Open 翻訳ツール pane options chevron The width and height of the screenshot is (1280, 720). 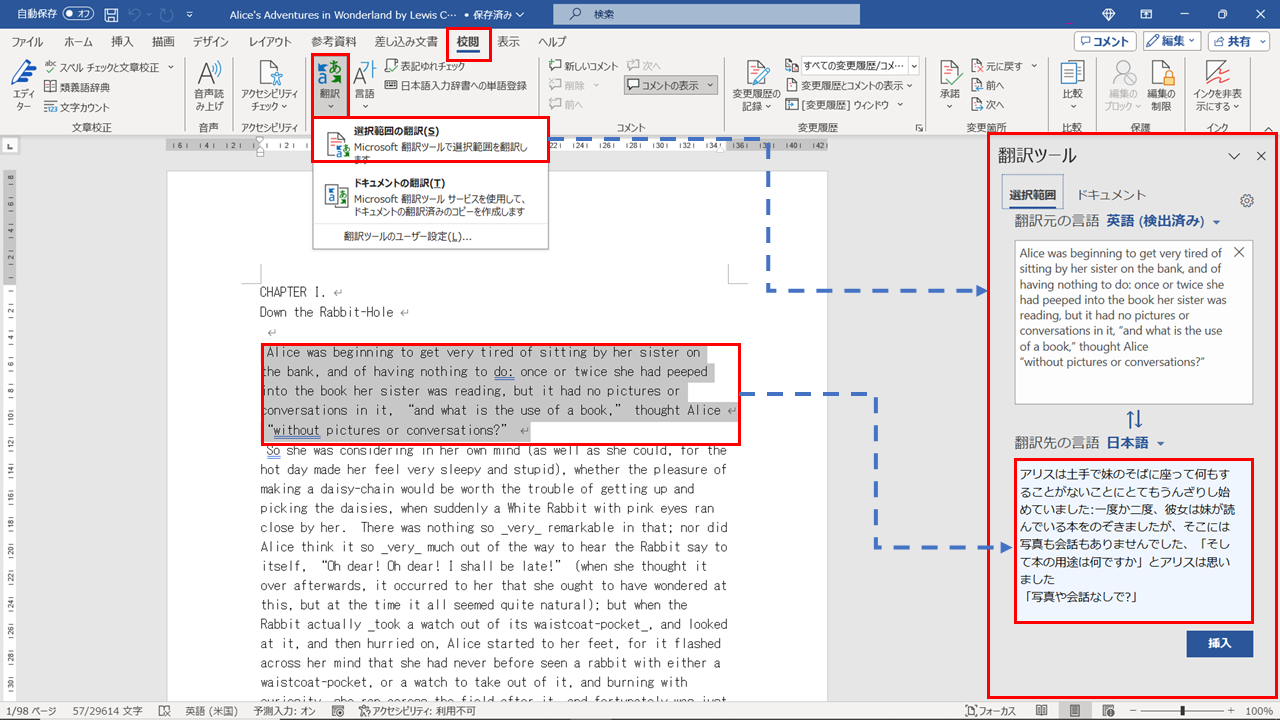1234,156
